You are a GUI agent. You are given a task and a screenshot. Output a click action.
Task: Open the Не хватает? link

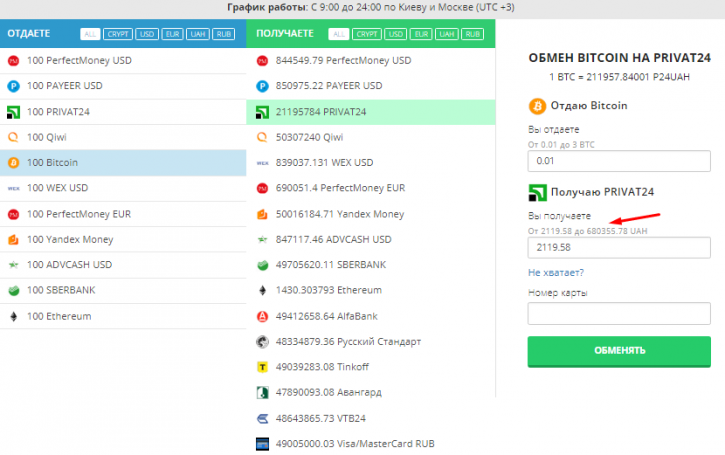coord(556,273)
